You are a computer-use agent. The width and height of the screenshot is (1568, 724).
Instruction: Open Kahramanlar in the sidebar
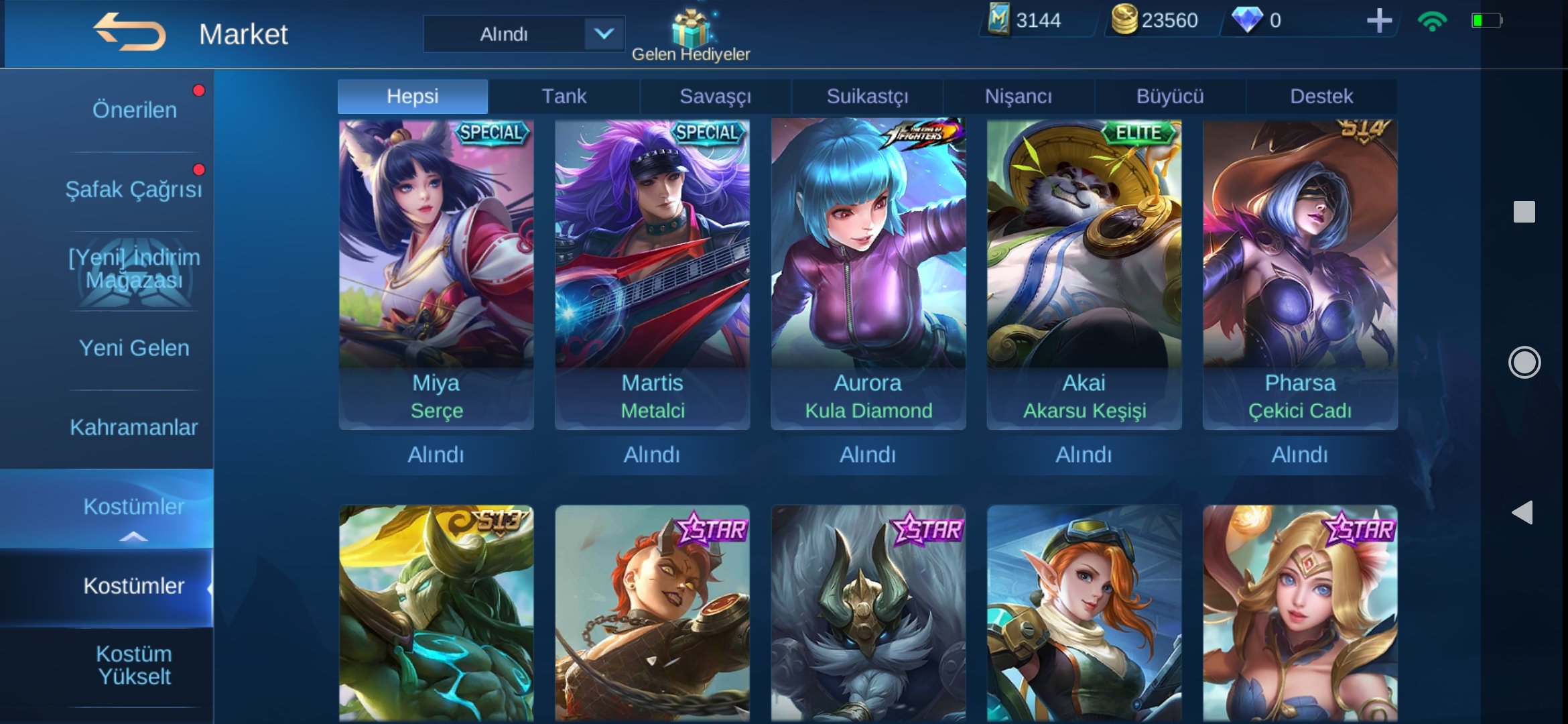[x=134, y=428]
